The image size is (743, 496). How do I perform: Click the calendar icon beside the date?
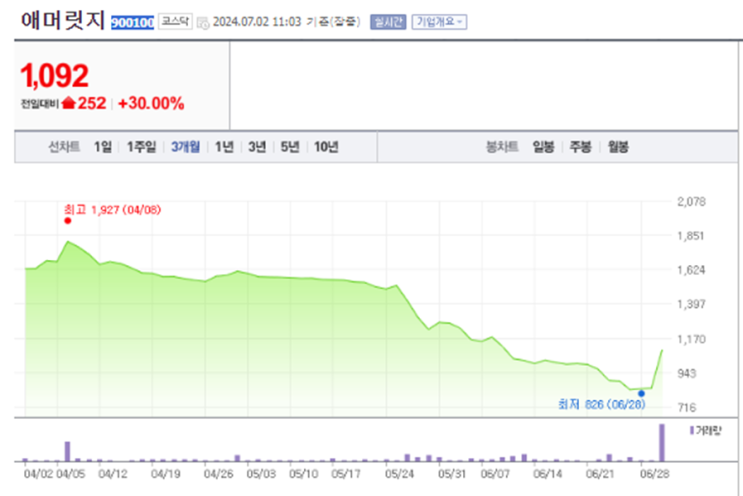tap(203, 23)
